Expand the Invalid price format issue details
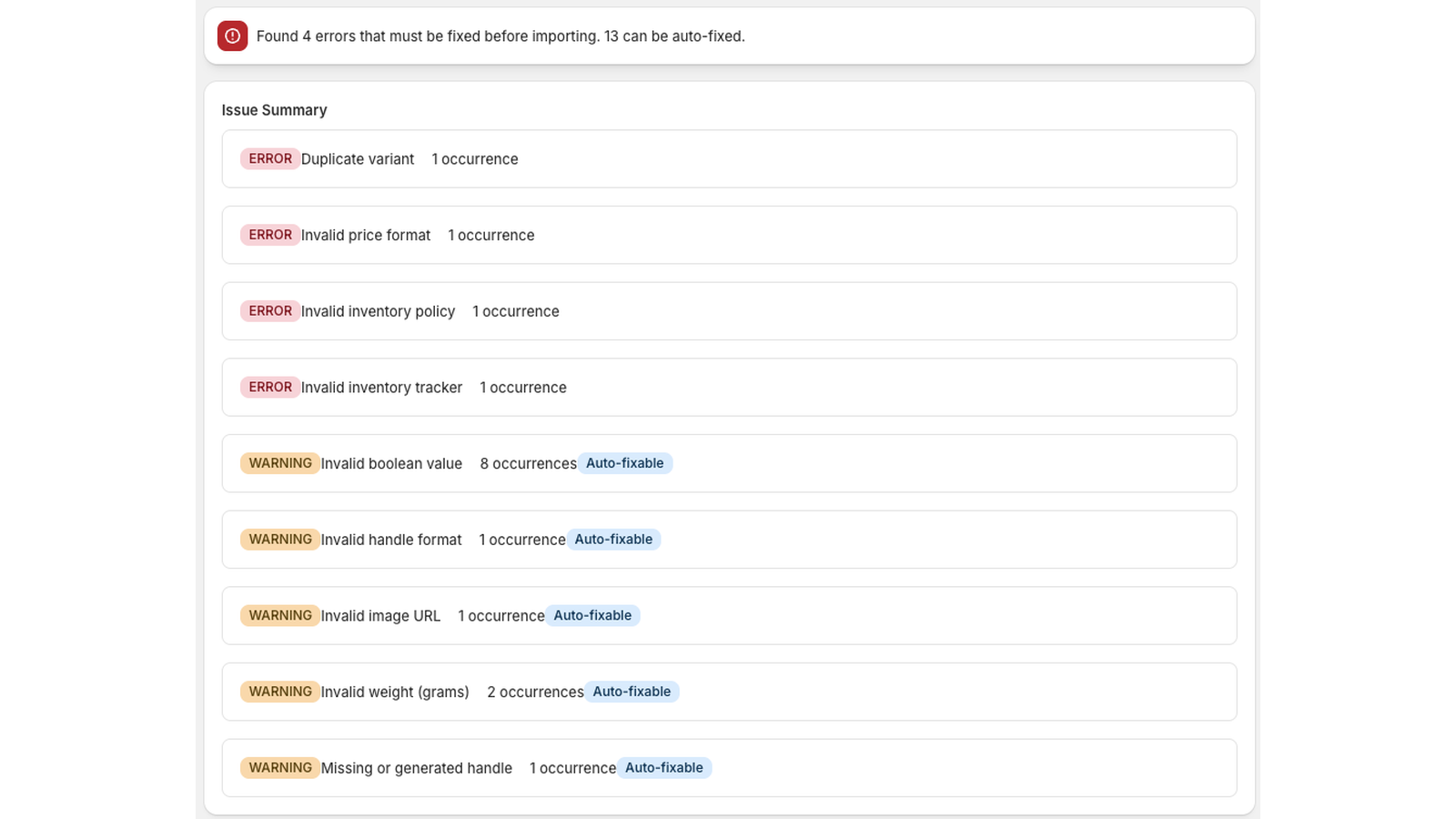The image size is (1456, 819). click(728, 235)
